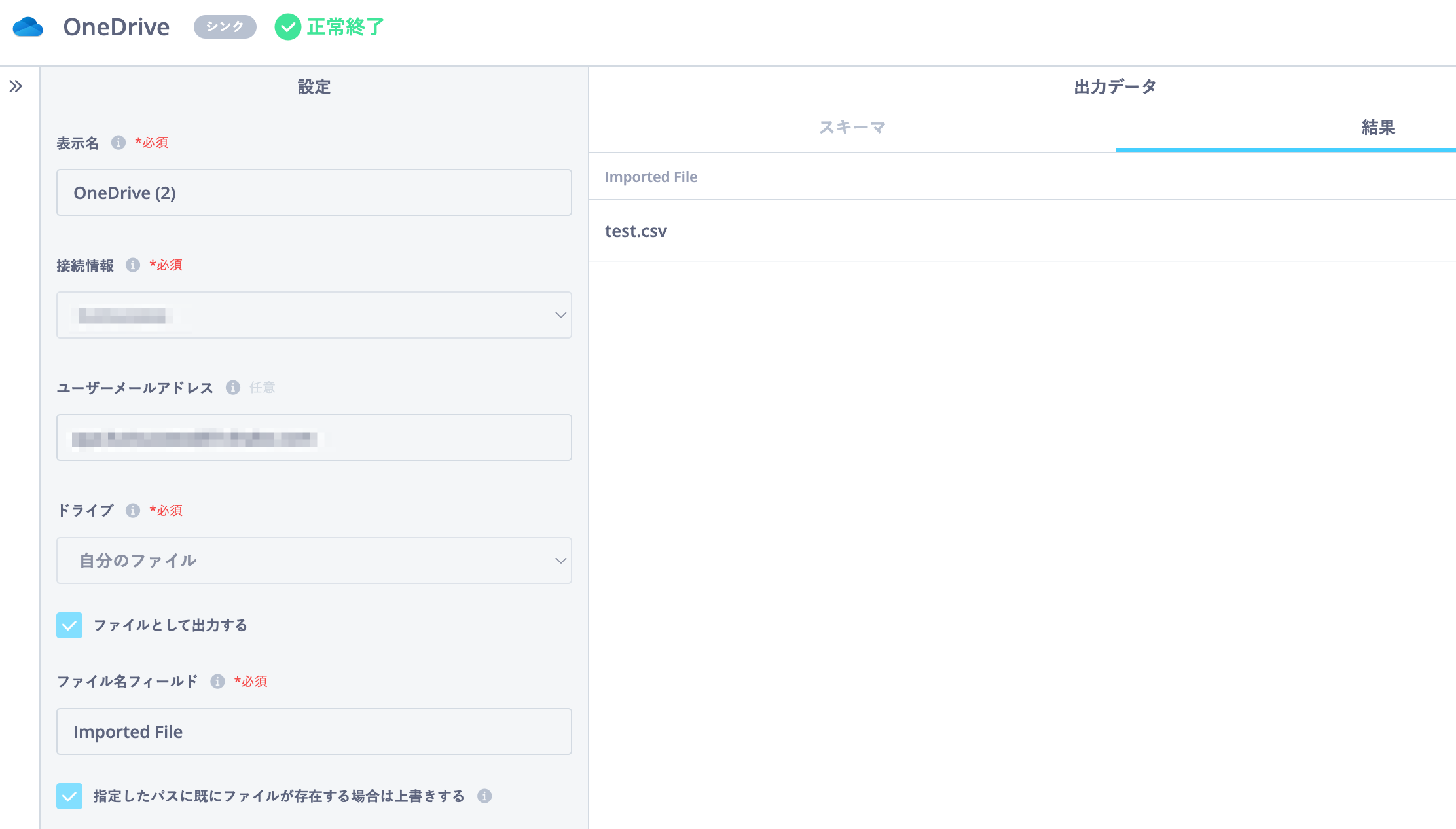
Task: Click the OneDrive title text
Action: point(117,27)
